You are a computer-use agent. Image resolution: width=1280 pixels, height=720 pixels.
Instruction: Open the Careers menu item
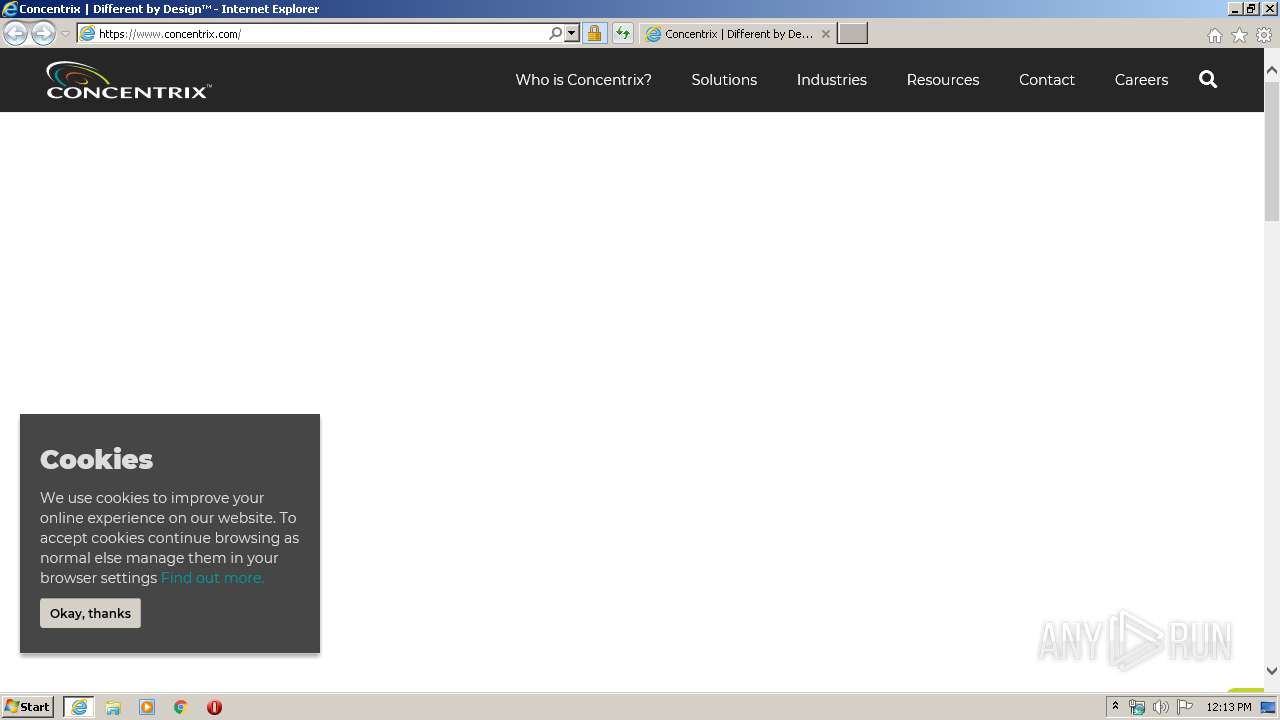coord(1141,80)
